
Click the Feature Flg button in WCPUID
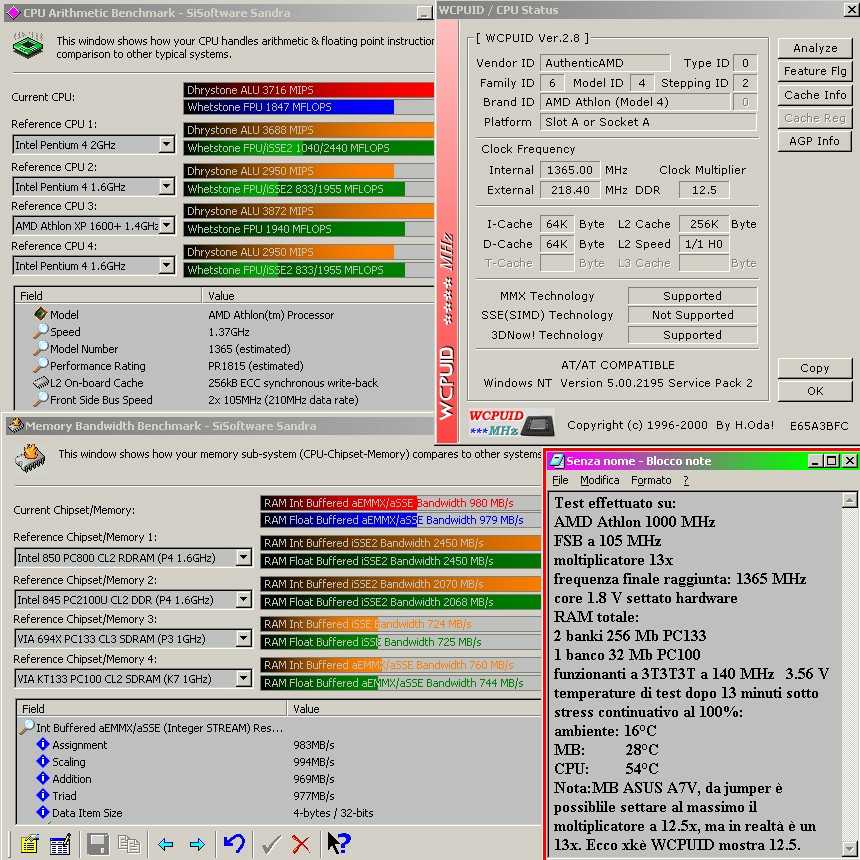coord(814,71)
